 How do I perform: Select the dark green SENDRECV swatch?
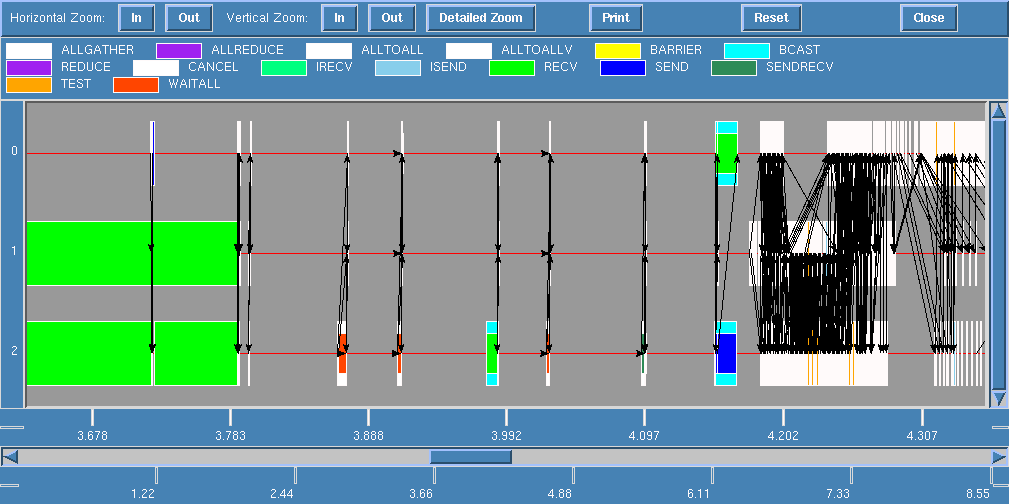pos(734,68)
